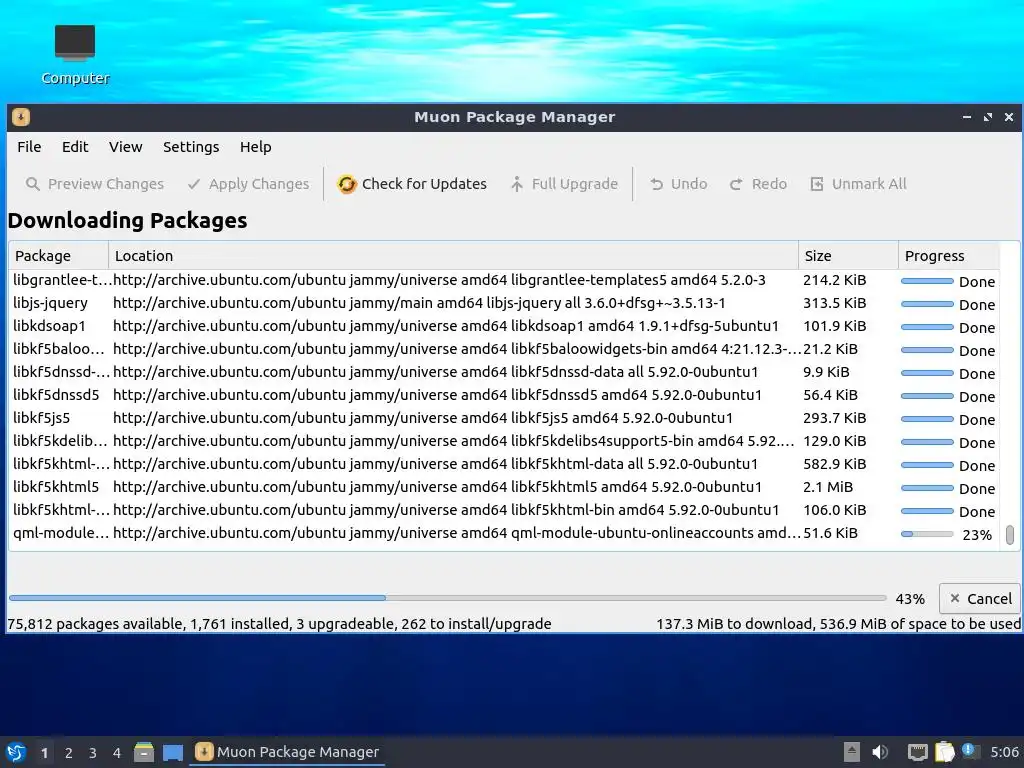Sort by the Location column header

(x=453, y=256)
